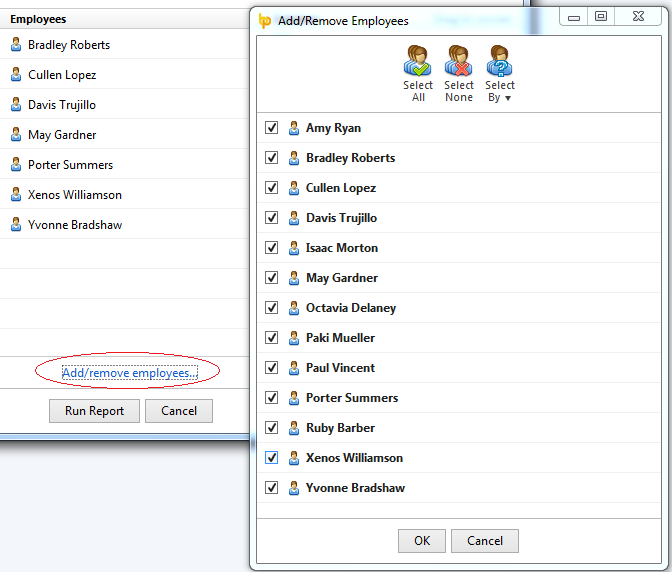Image resolution: width=672 pixels, height=572 pixels.
Task: Click May Gardner icon in left Employees list
Action: pos(16,134)
